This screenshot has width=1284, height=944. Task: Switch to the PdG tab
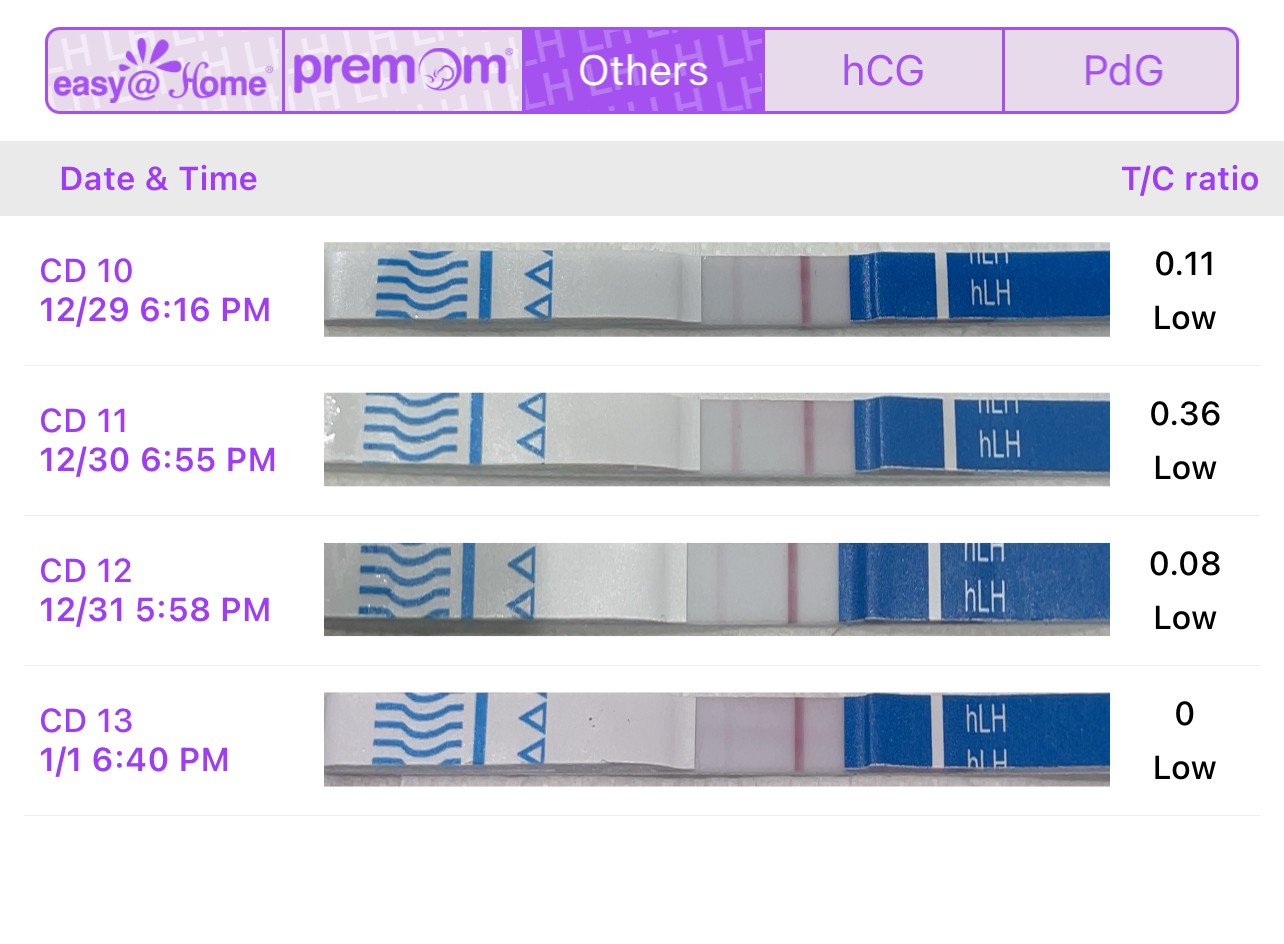(x=1122, y=70)
